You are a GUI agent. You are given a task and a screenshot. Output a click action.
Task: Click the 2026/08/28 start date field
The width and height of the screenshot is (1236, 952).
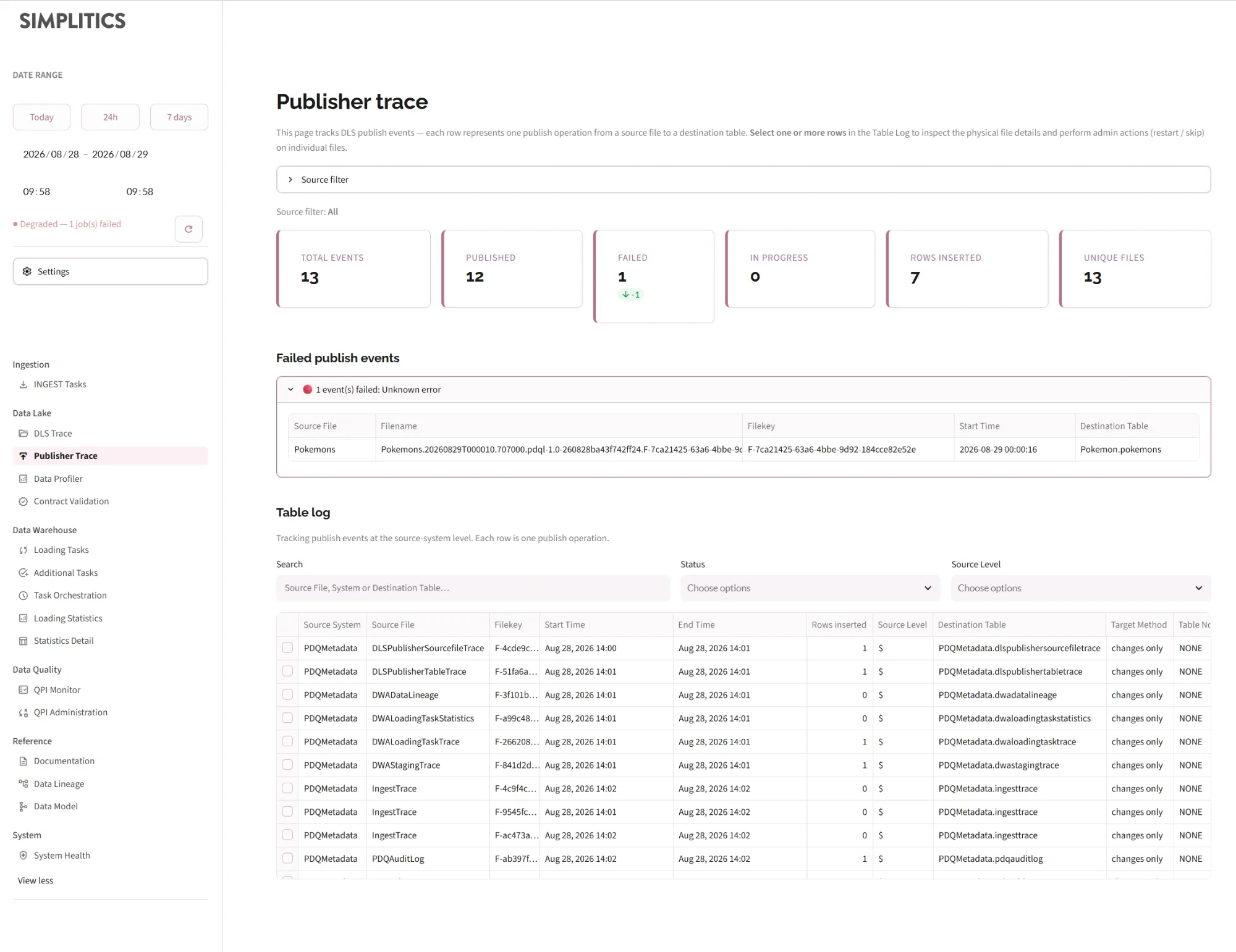(51, 154)
